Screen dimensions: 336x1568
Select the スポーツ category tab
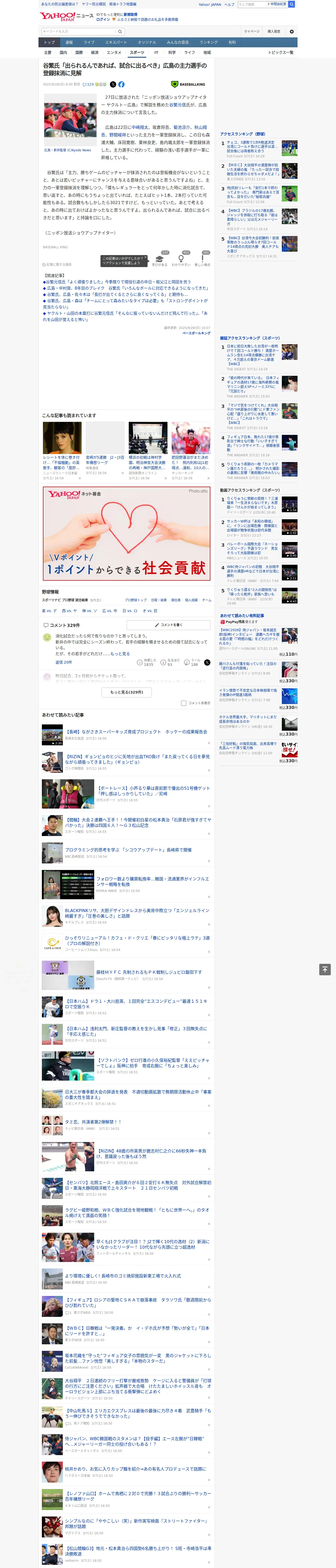tap(137, 52)
